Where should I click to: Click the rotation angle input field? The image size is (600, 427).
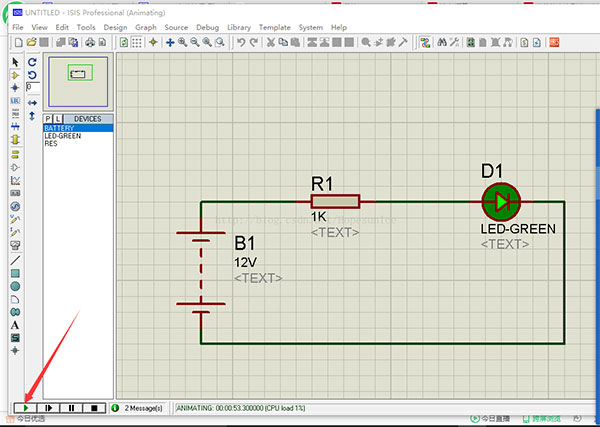[x=33, y=88]
